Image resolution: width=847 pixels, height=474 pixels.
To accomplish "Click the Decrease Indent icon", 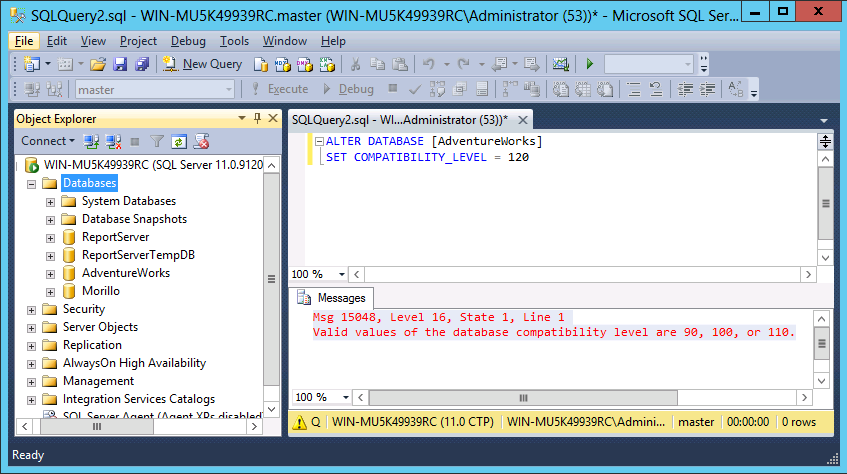I will (x=685, y=89).
